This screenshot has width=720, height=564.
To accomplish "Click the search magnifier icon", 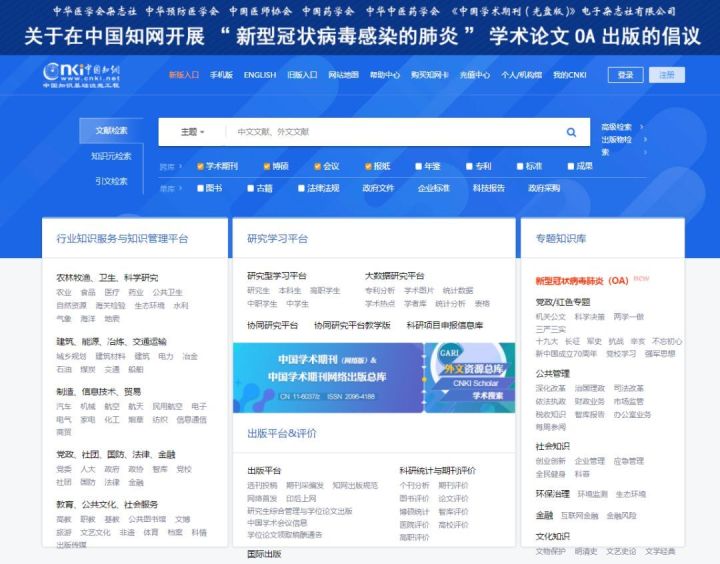I will click(571, 132).
